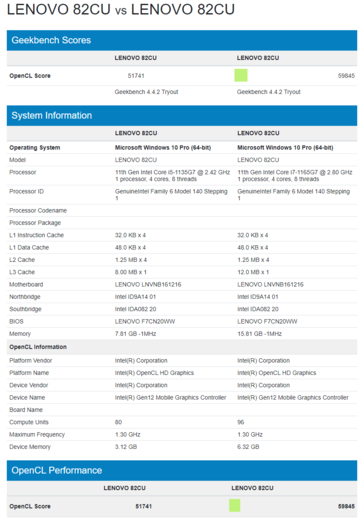Click the Platform Name row label
The image size is (364, 519).
[29, 373]
